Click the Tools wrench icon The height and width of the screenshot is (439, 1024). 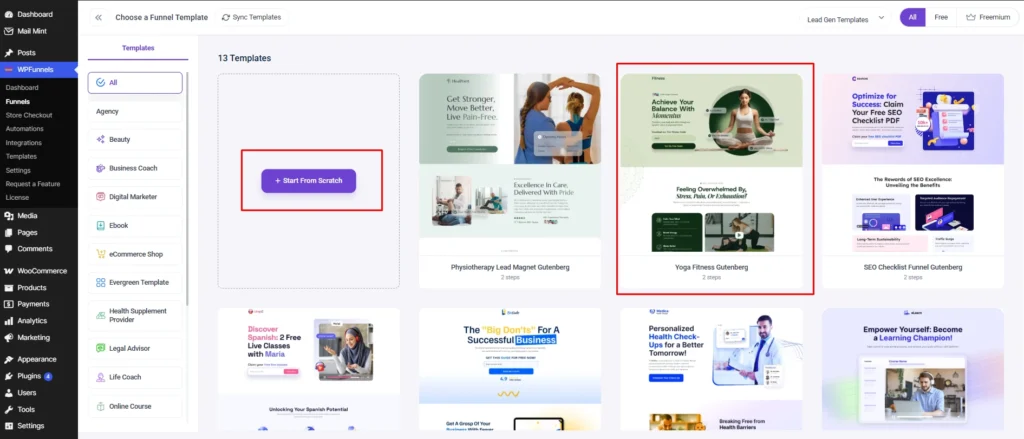8,410
